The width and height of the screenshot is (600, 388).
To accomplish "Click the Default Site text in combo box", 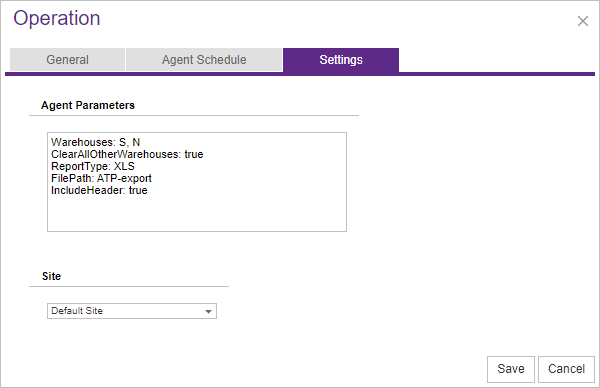I will pos(77,311).
